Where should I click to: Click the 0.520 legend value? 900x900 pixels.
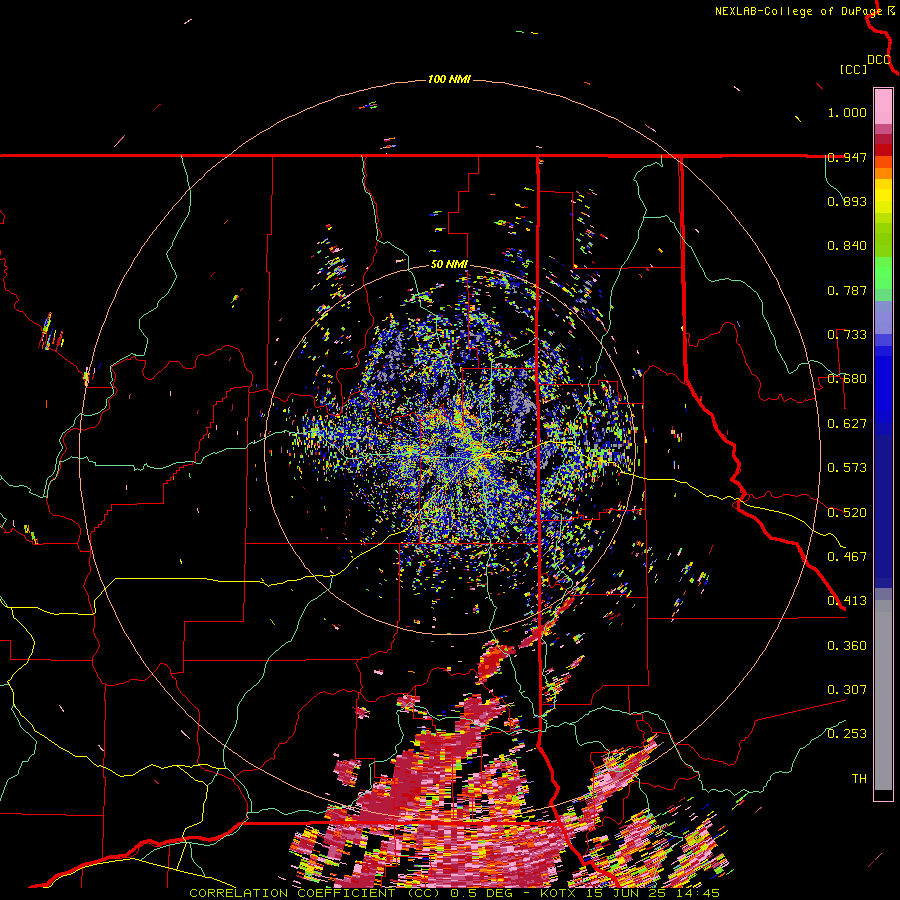tap(847, 513)
